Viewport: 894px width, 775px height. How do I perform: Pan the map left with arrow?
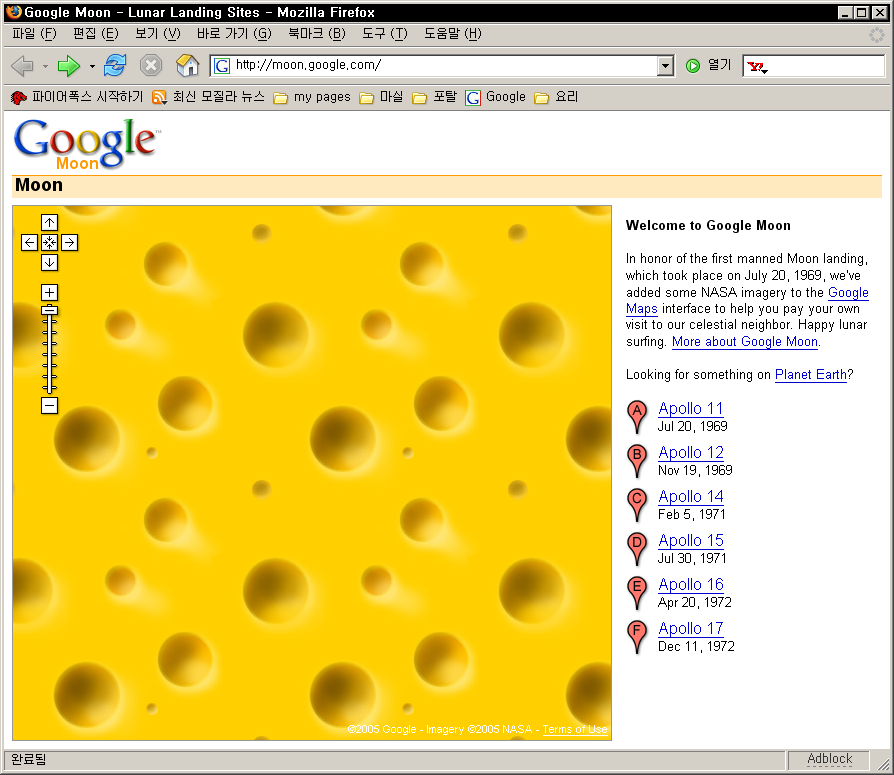click(x=30, y=242)
